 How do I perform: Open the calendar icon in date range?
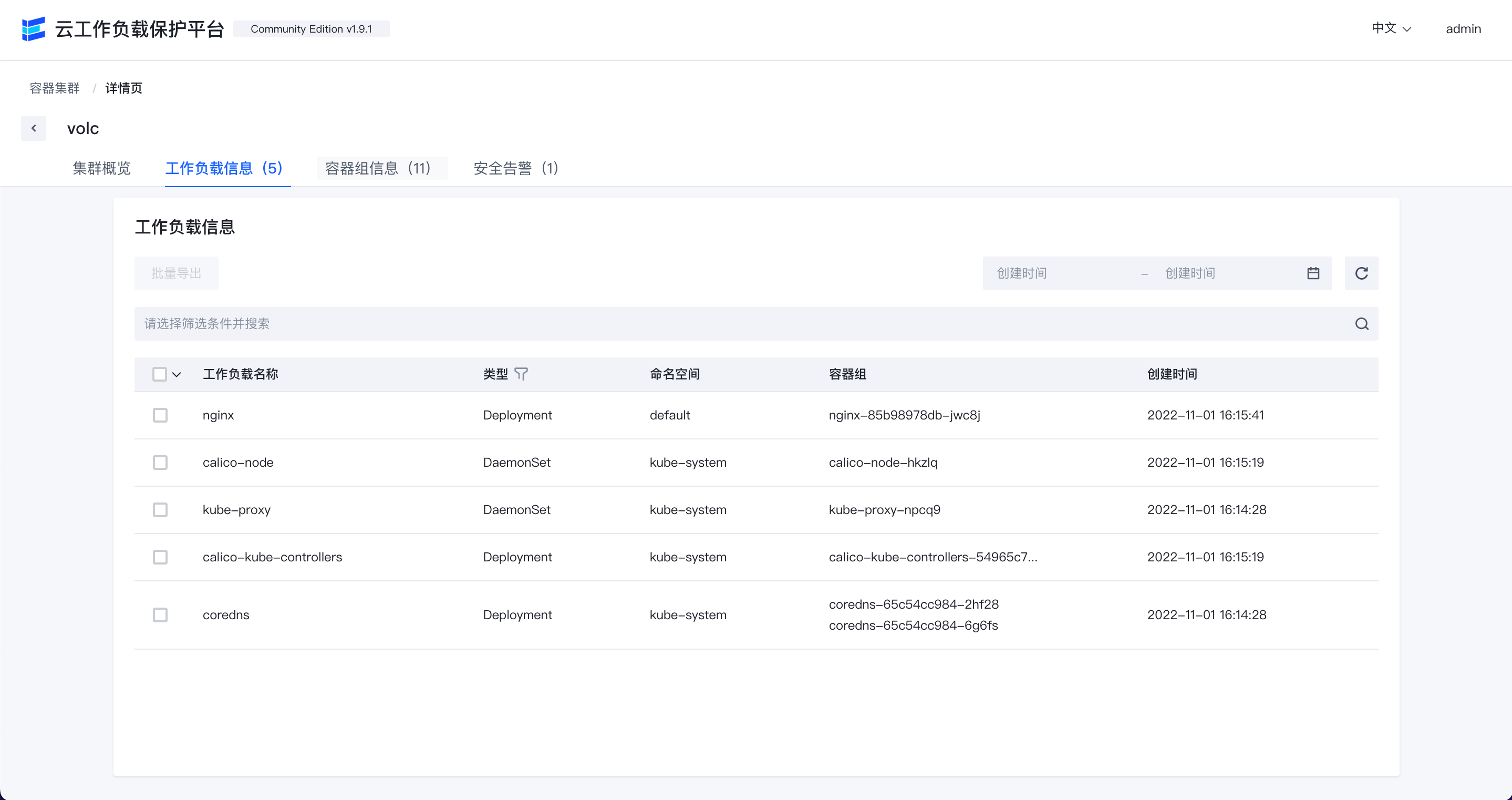[x=1313, y=273]
